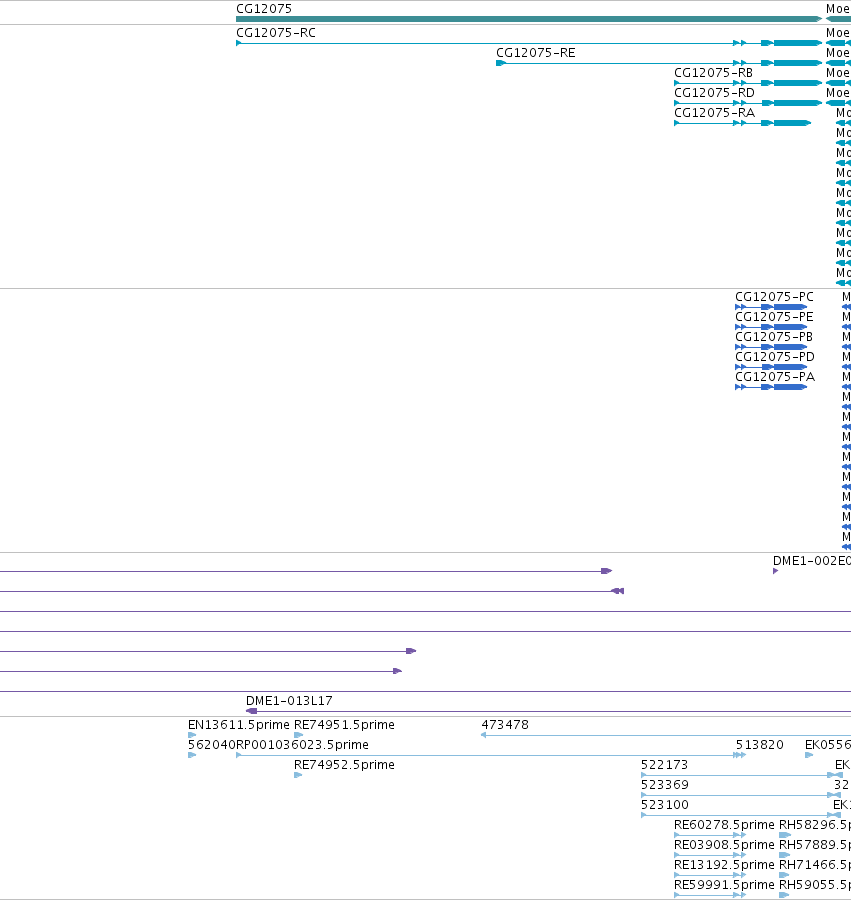Screen dimensions: 851x900
Task: Select the CG12075 gene label
Action: pyautogui.click(x=264, y=9)
